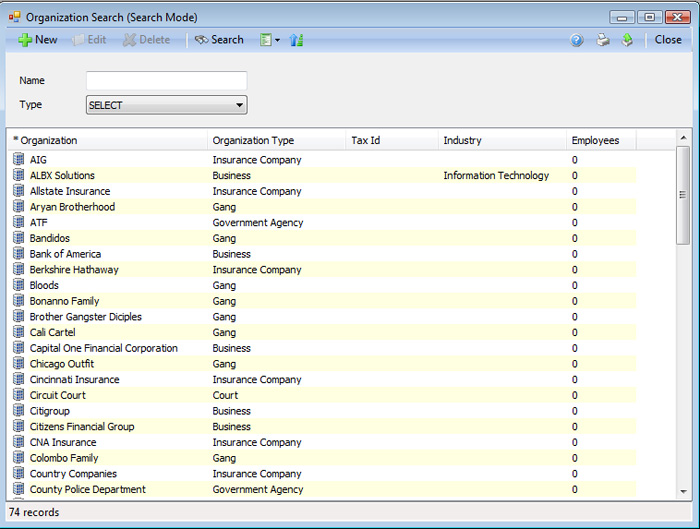
Task: Click the building icon for Cali Cartel
Action: (x=18, y=332)
